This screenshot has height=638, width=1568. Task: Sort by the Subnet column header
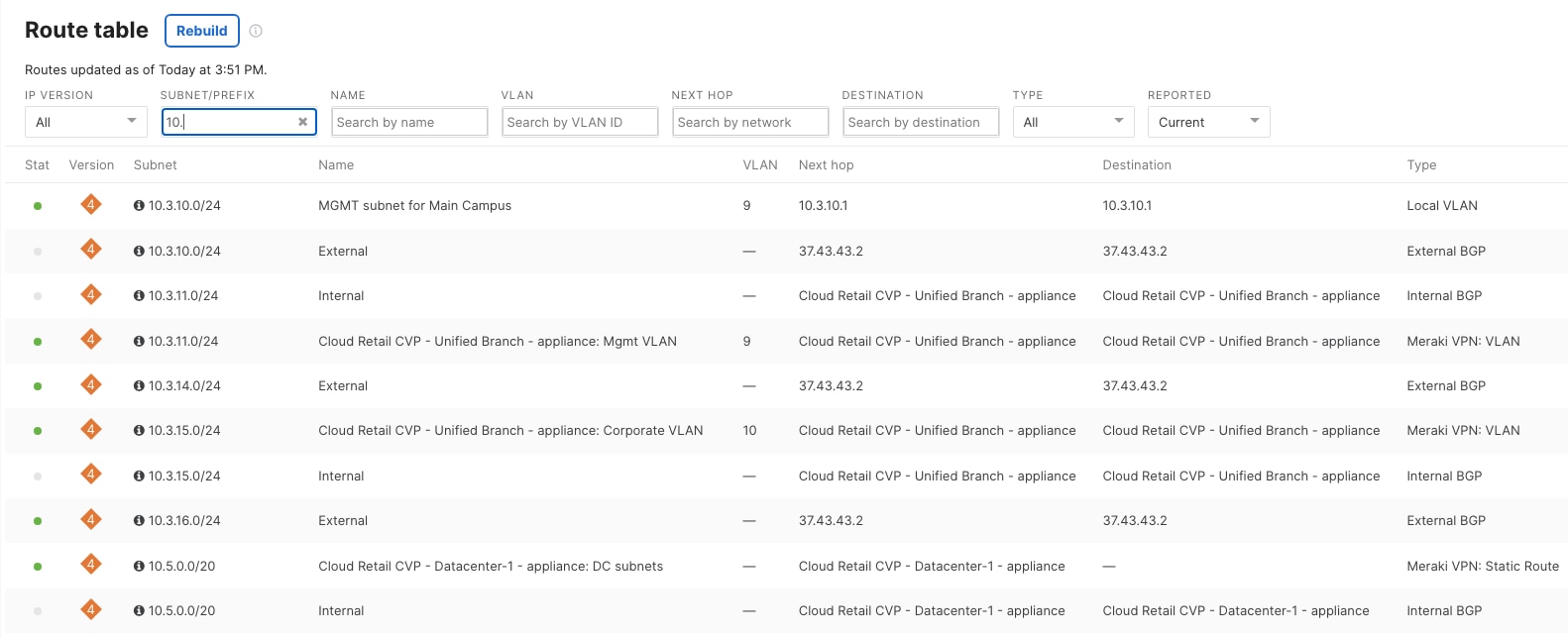tap(156, 165)
